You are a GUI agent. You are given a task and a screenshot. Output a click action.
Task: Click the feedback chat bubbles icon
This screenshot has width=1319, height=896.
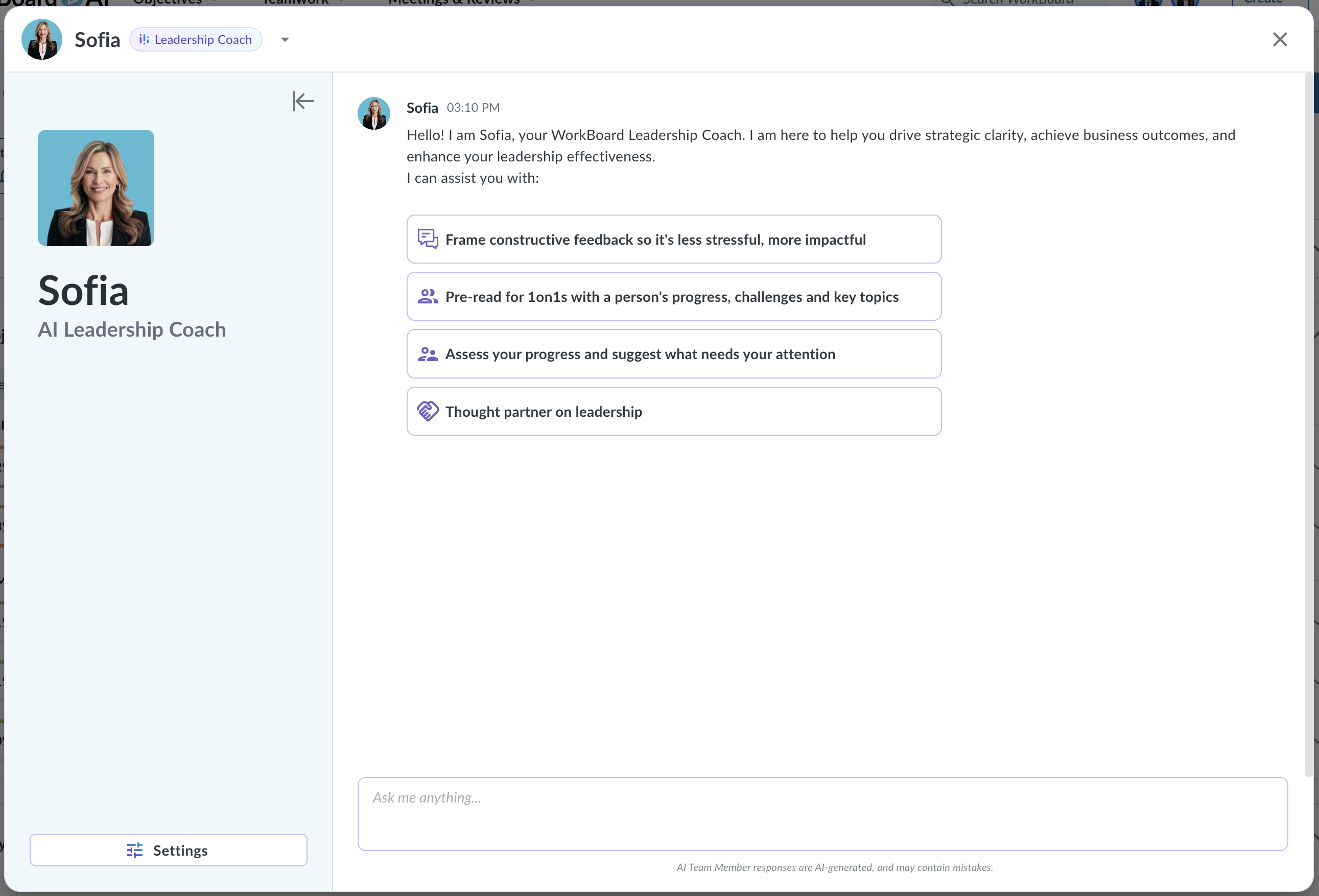(428, 240)
